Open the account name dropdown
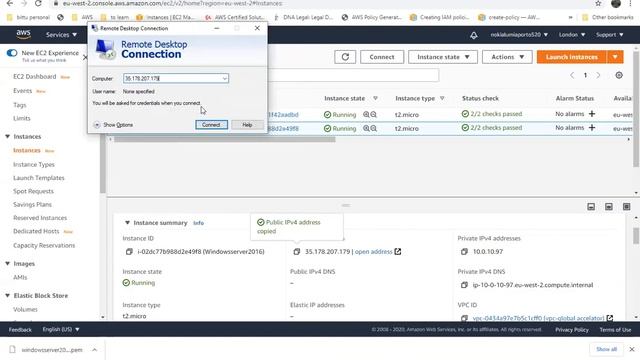 [x=519, y=35]
